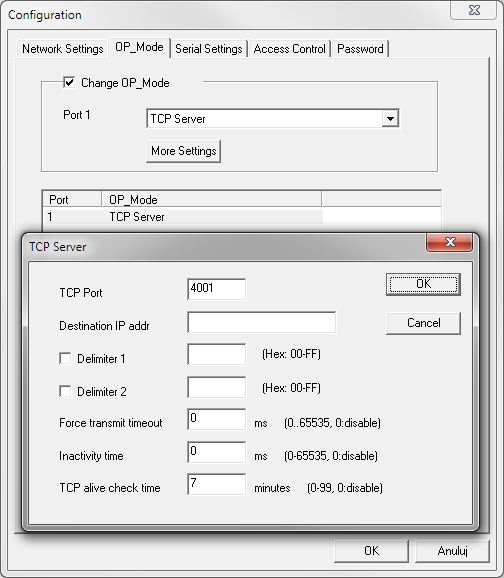
Task: Enable the Delimiter 1 checkbox
Action: (x=65, y=358)
